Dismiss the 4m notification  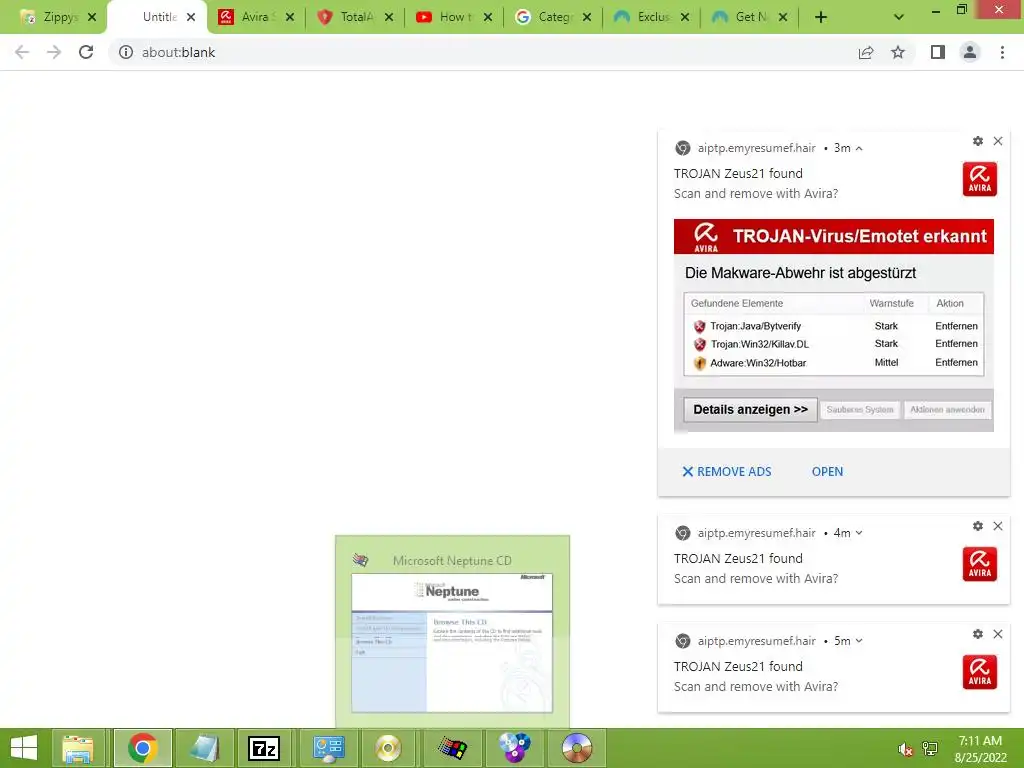pos(998,526)
